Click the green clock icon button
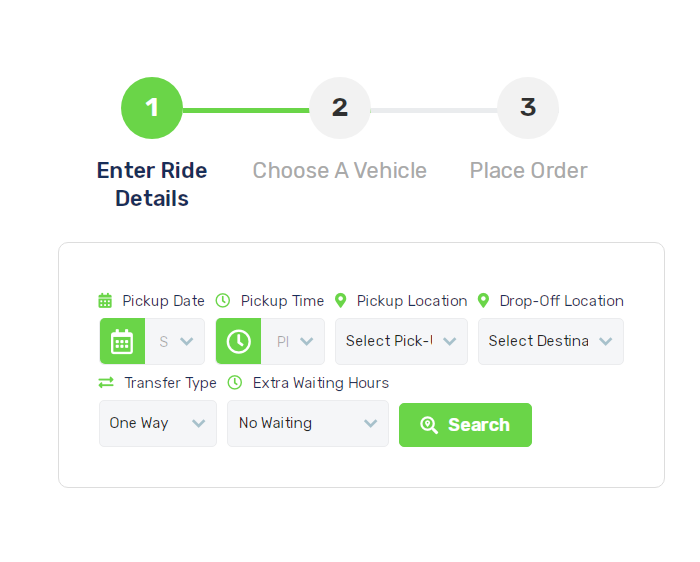700x562 pixels. [x=238, y=341]
